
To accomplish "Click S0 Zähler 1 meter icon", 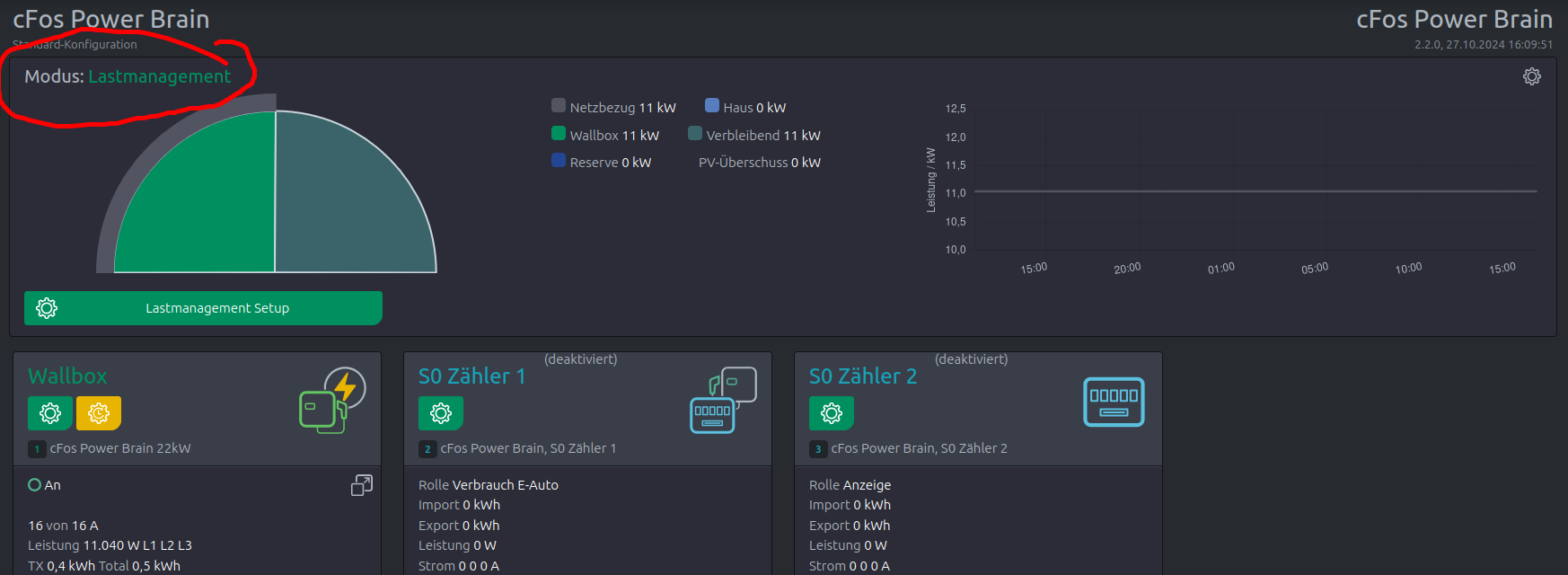I will coord(723,400).
